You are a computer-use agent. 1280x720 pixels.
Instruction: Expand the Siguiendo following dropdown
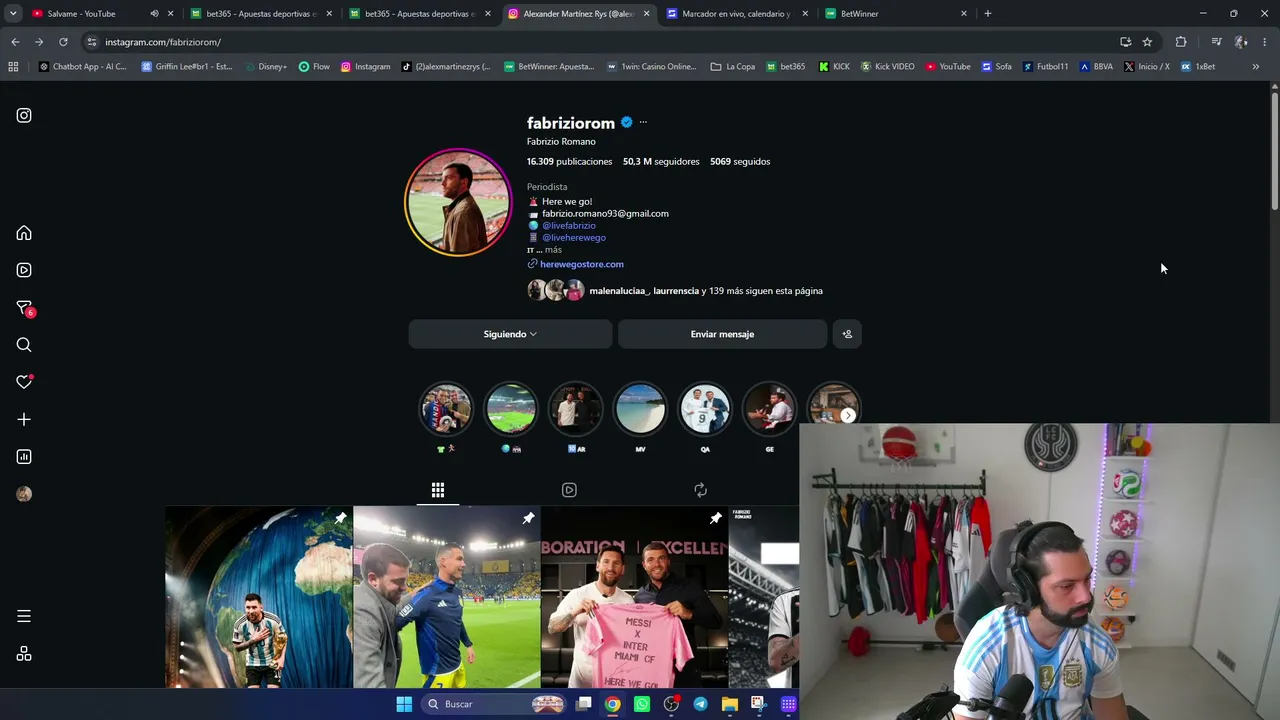(x=510, y=334)
